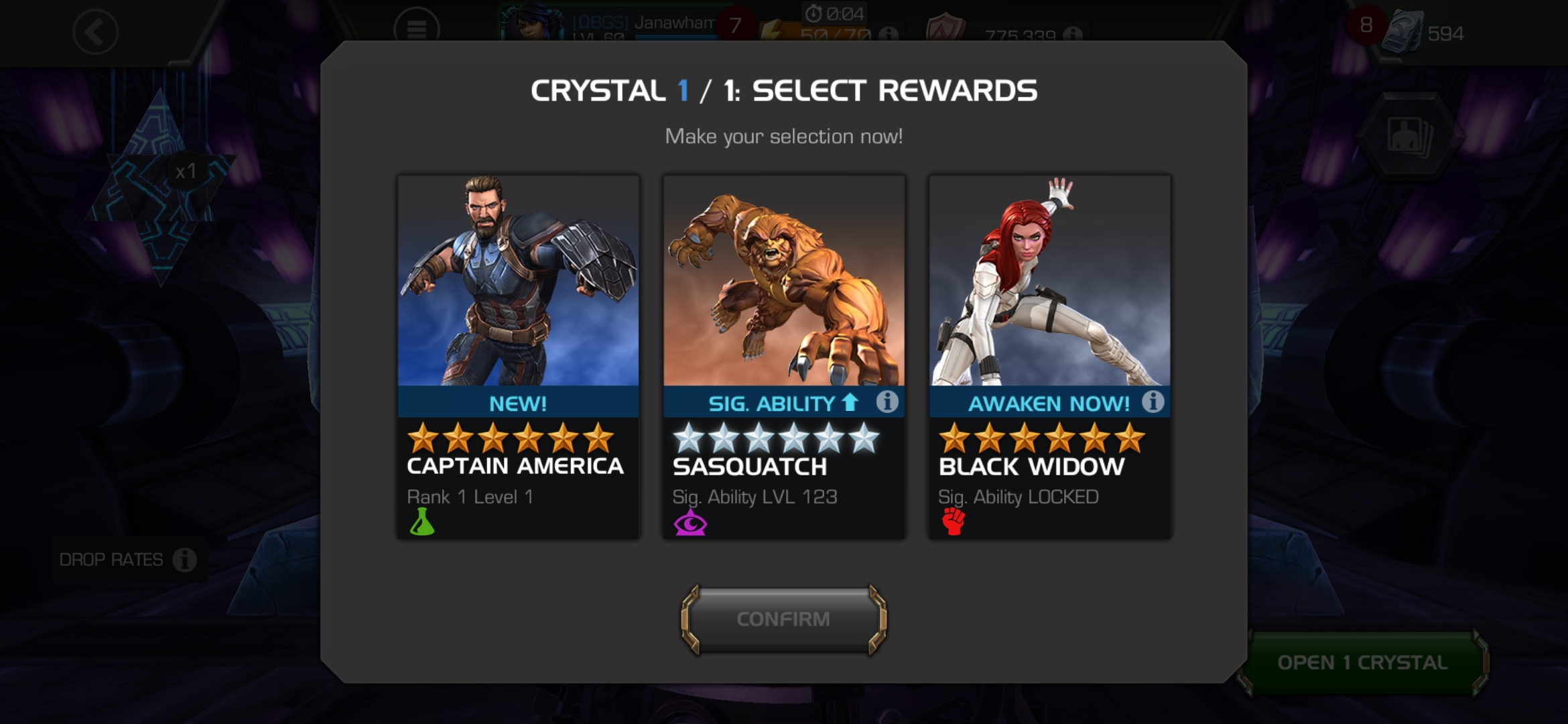Tap the units card stack icon
The image size is (1568, 724).
click(1403, 32)
